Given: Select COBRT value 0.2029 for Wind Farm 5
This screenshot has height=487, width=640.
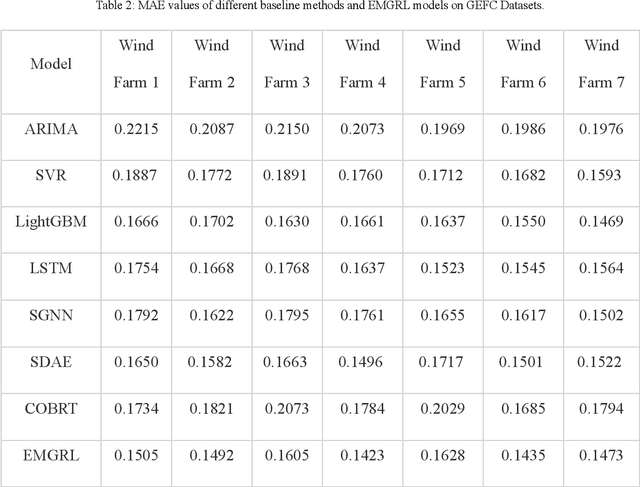Looking at the screenshot, I should 444,409.
